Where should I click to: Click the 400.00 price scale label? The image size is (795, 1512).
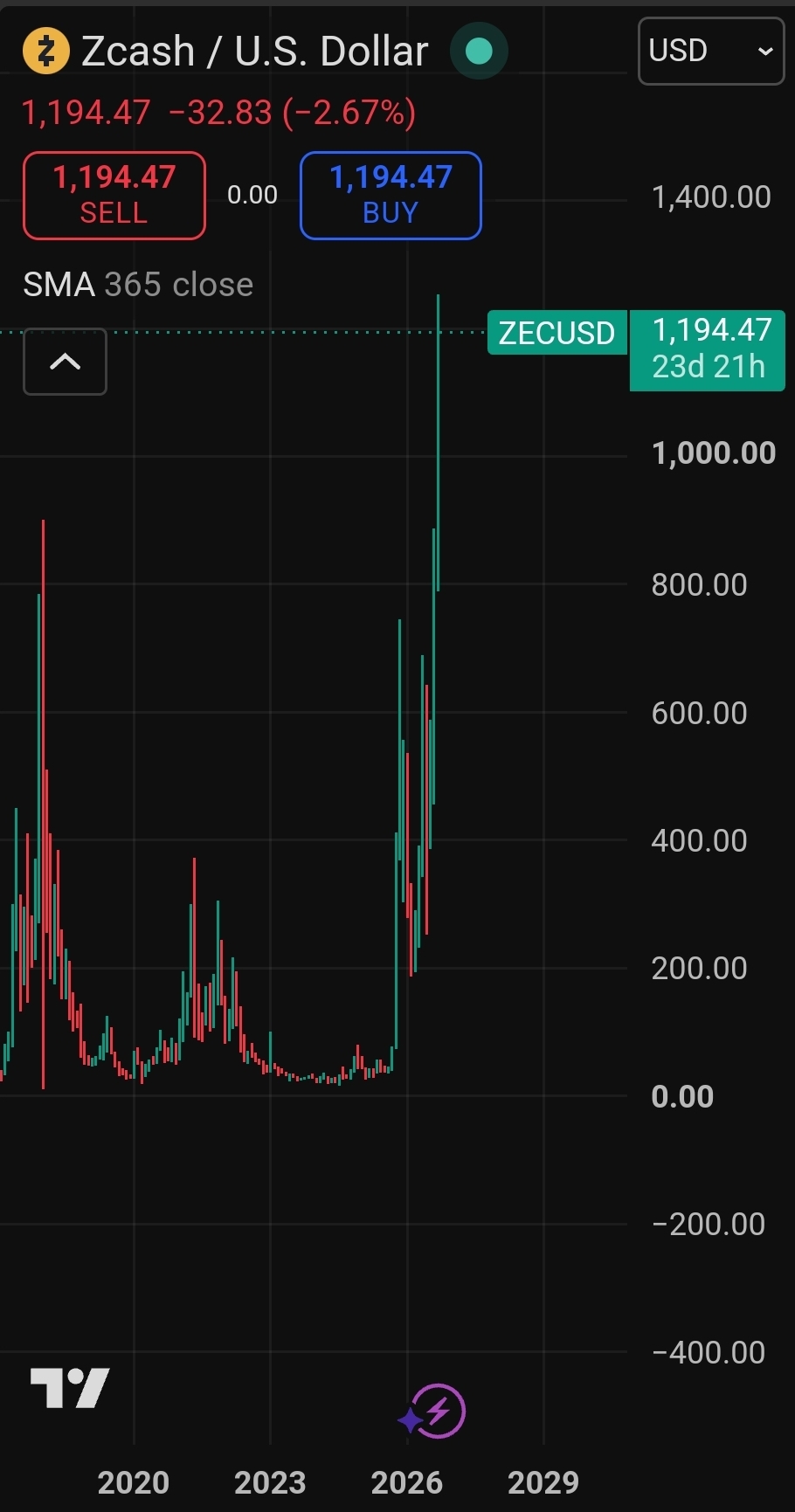tap(699, 840)
